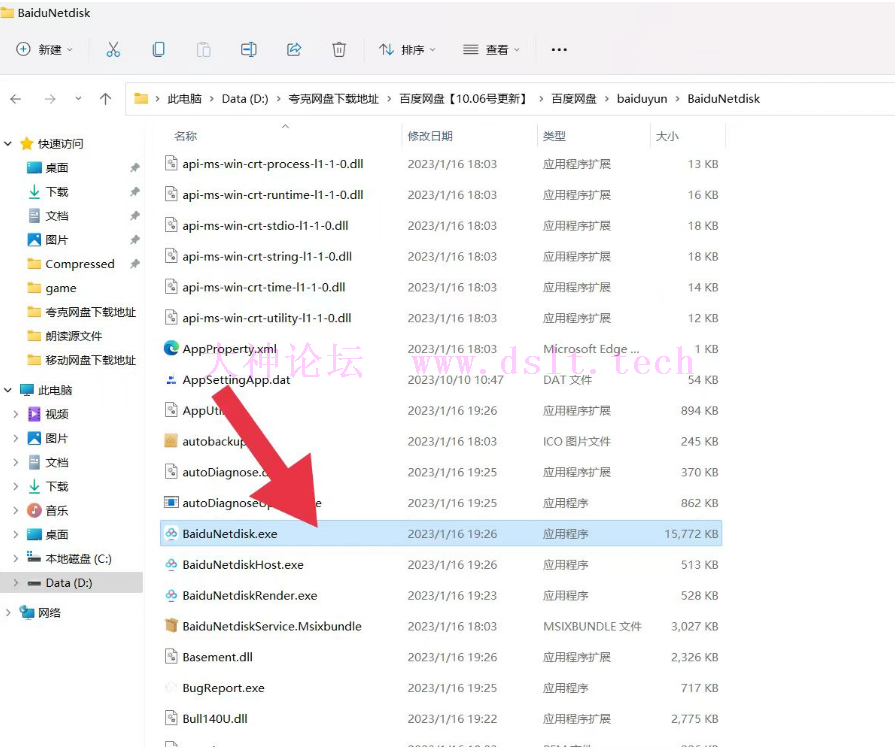Click the BaiduNetdiskHost.exe icon

point(171,564)
